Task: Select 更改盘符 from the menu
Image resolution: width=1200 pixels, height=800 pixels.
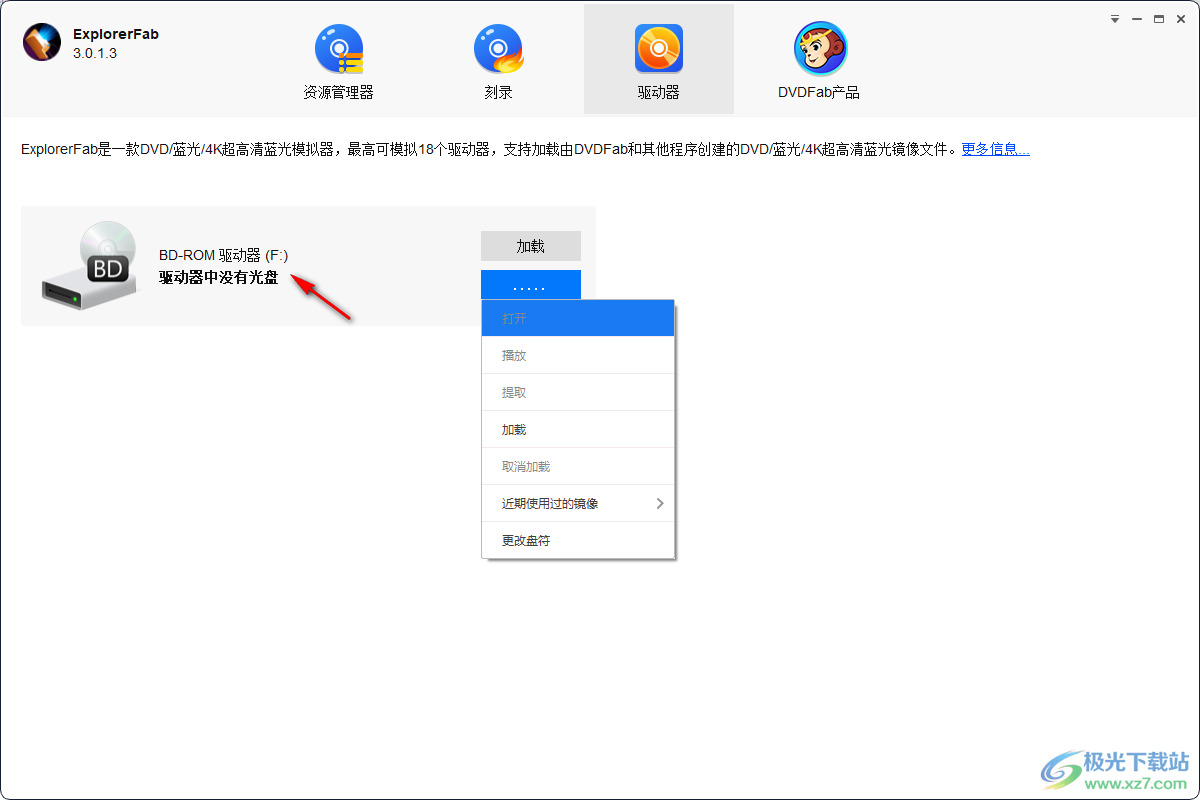Action: tap(578, 540)
